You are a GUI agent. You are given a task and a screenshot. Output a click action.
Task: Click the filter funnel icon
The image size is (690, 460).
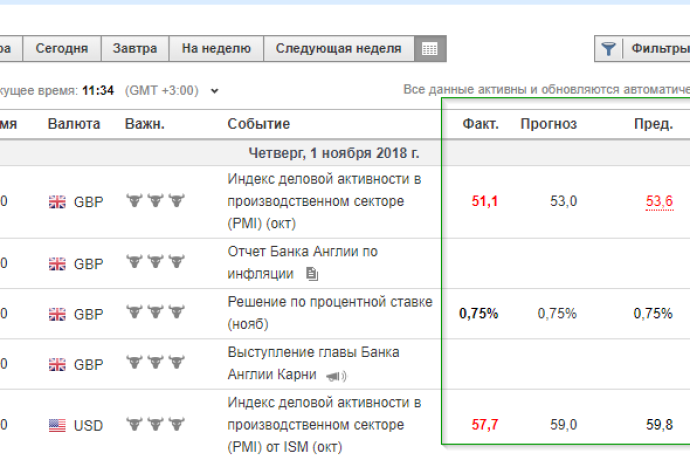(x=608, y=48)
